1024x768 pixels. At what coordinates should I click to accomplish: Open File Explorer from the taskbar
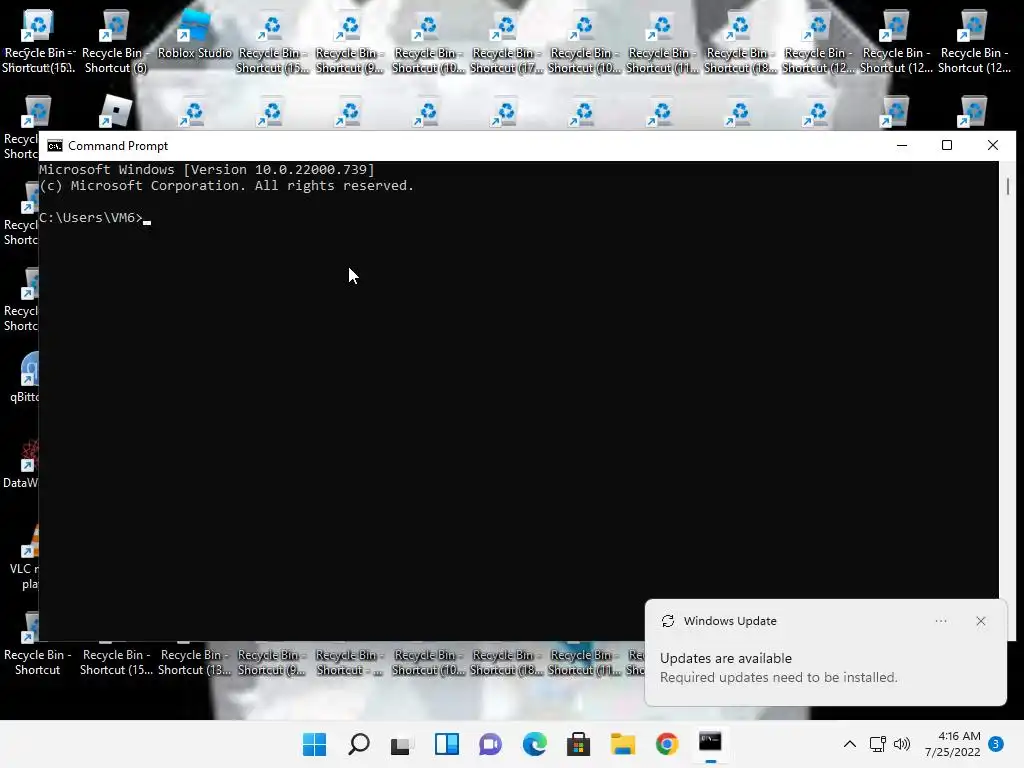tap(622, 744)
